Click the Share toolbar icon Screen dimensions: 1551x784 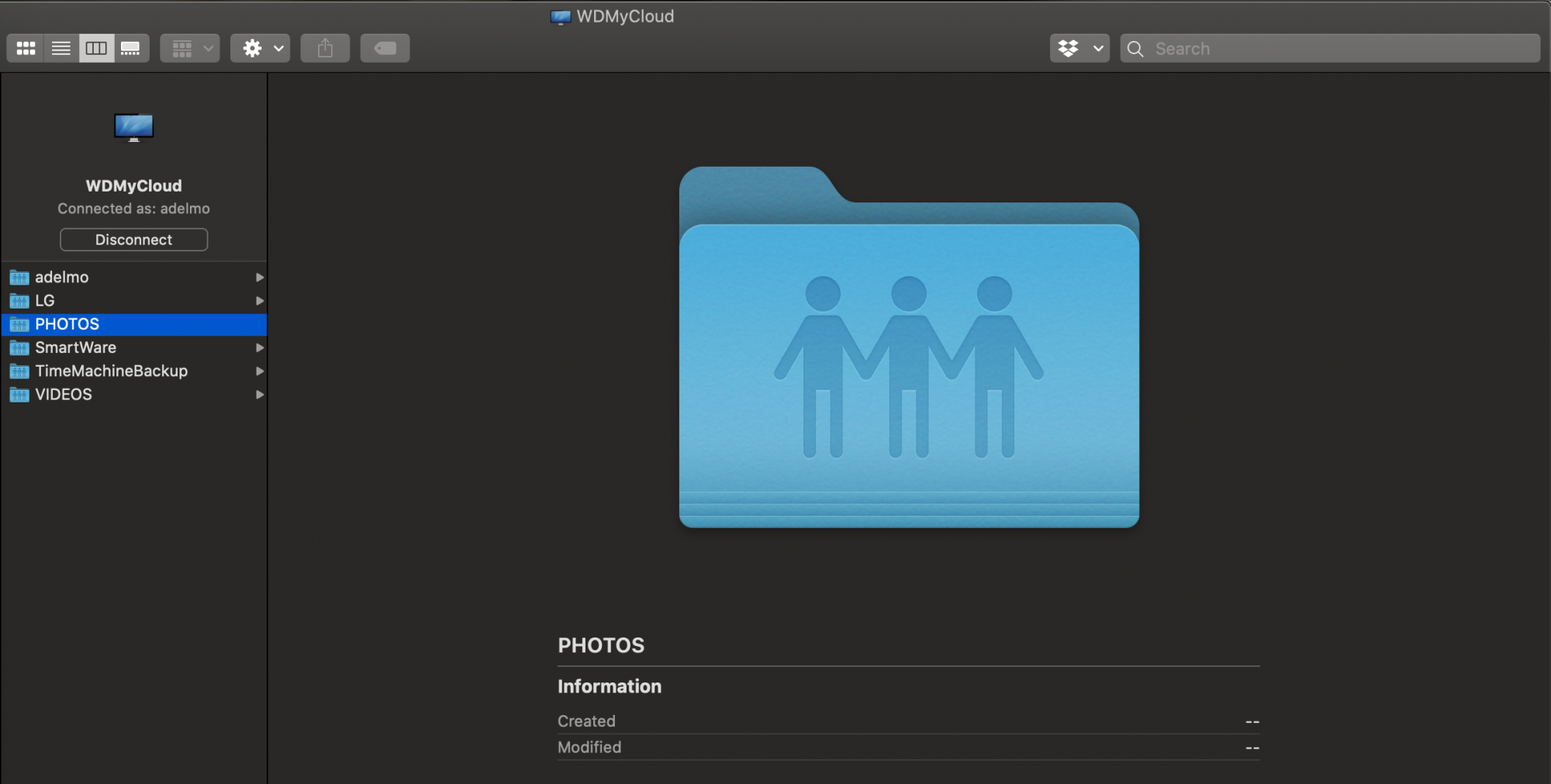pyautogui.click(x=325, y=48)
